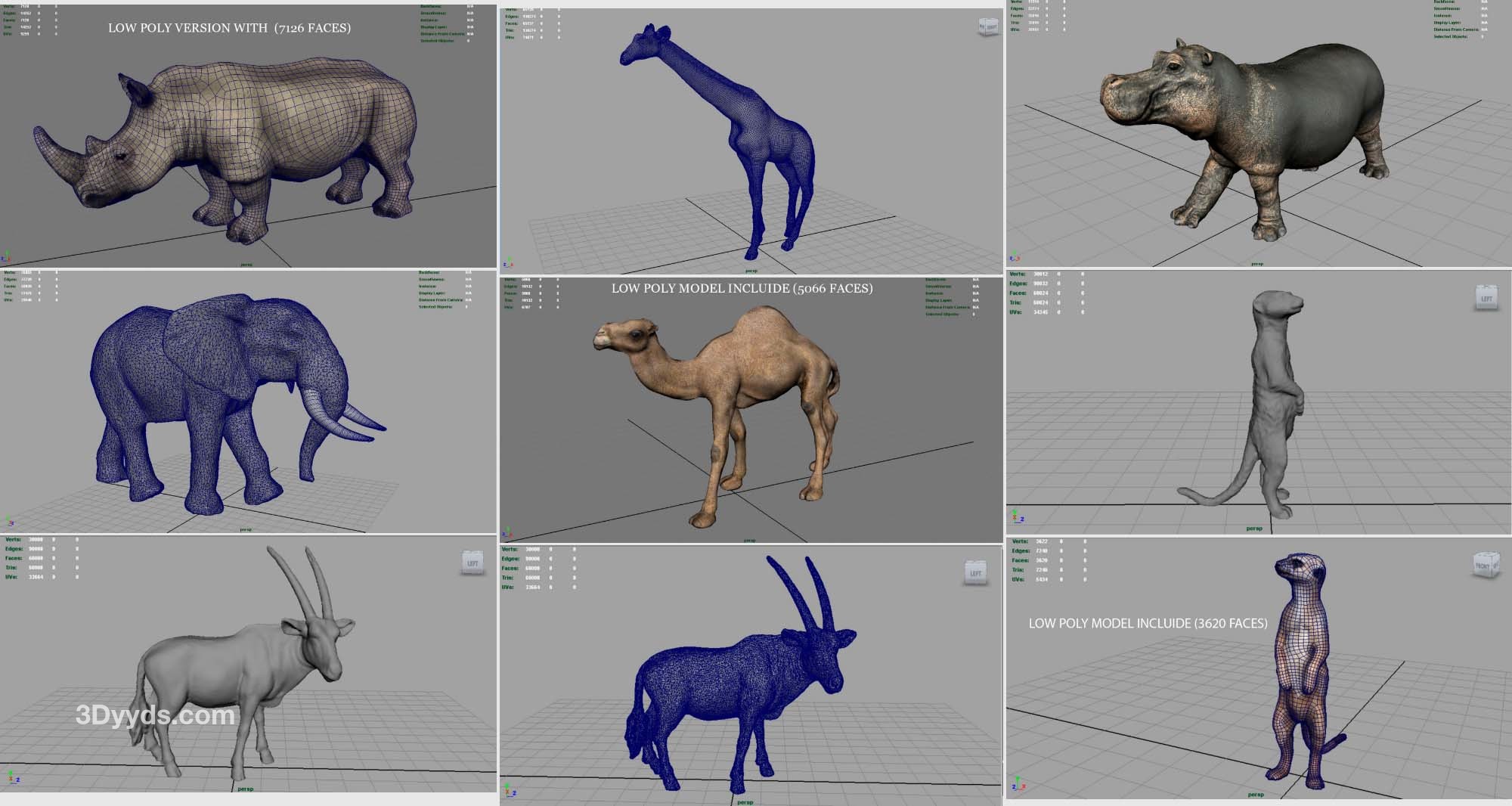Click the axis gizmo in the grey oryx viewport
1512x806 pixels.
pyautogui.click(x=13, y=777)
